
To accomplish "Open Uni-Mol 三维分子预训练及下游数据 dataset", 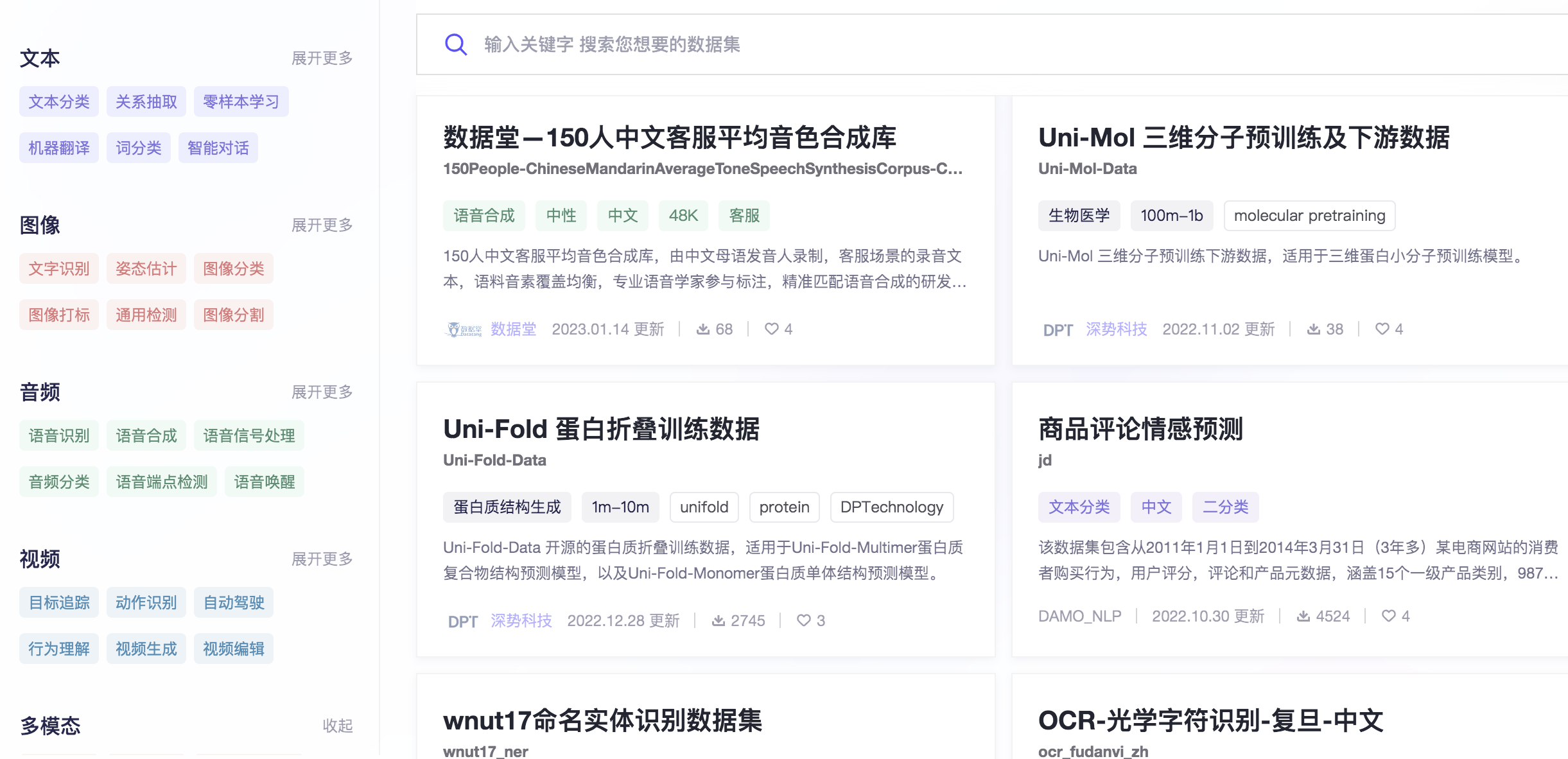I will tap(1244, 137).
